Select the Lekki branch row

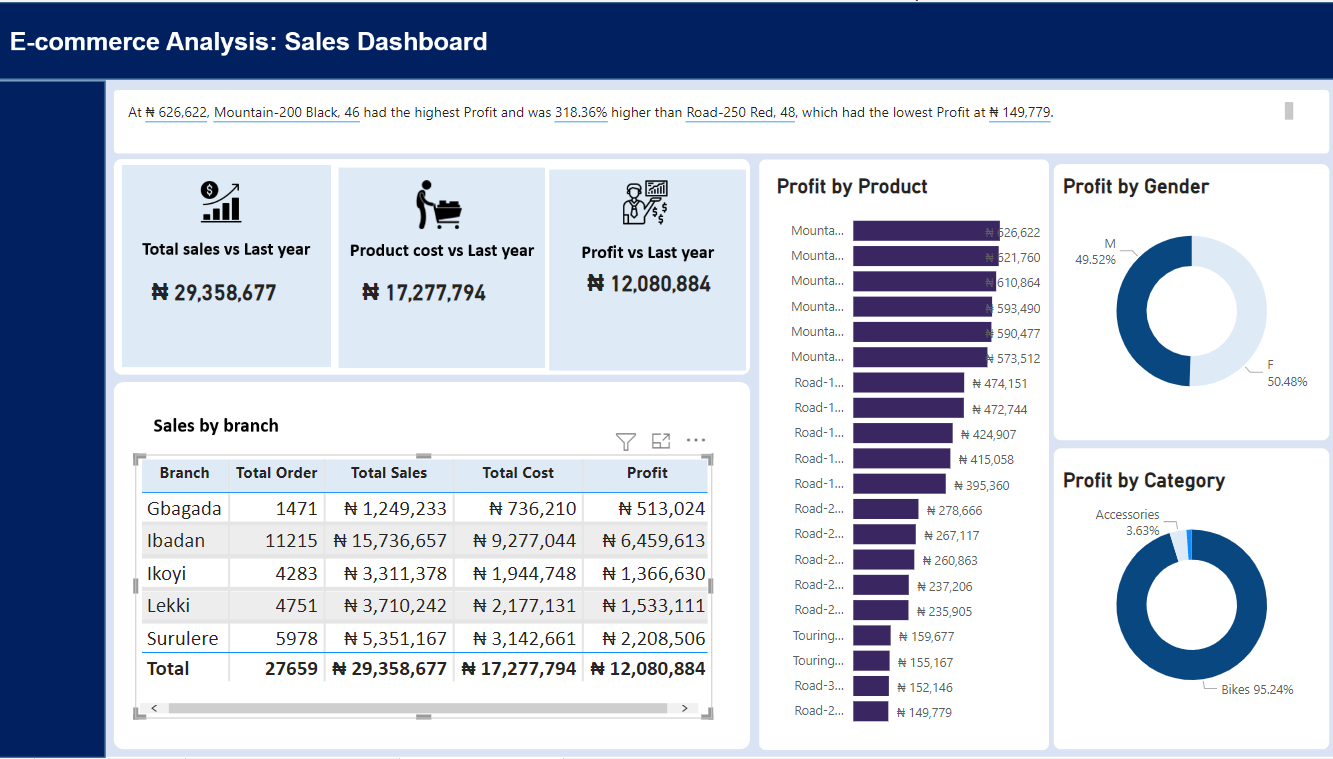pos(425,605)
